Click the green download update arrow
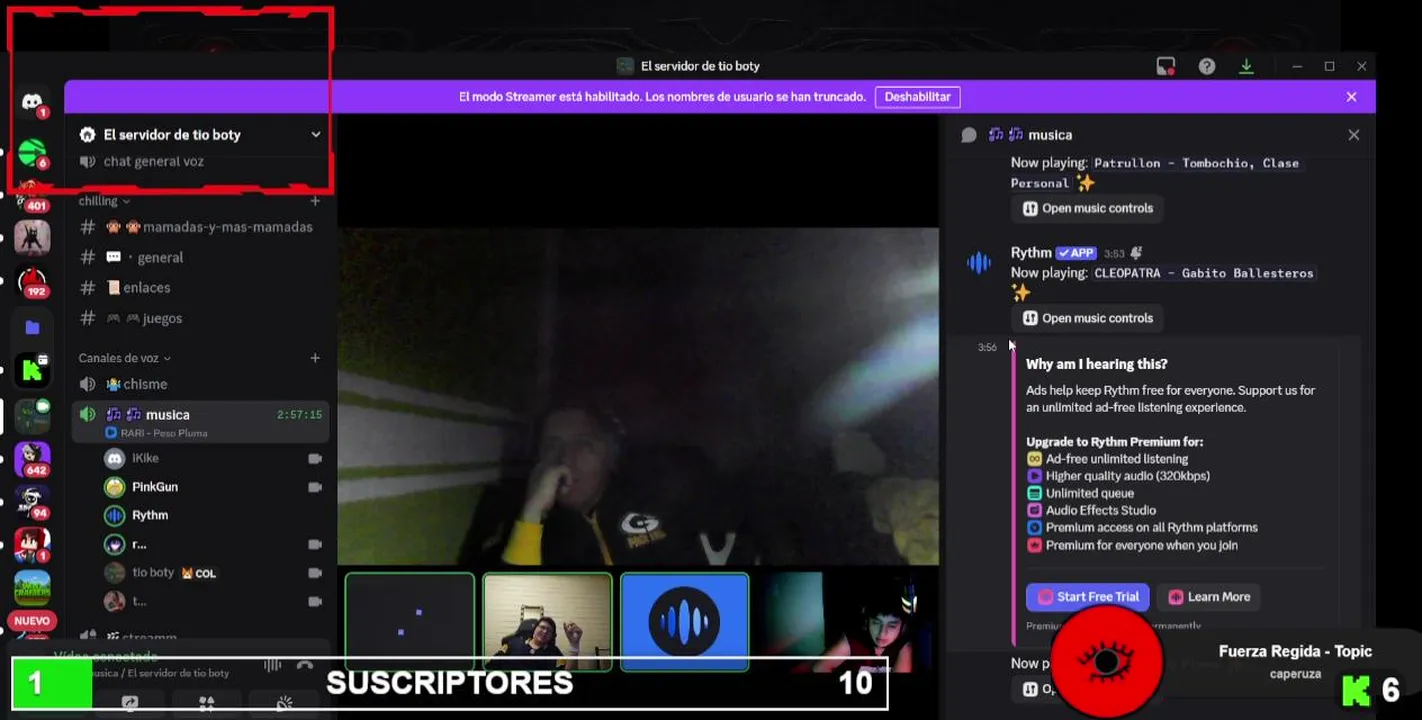The image size is (1422, 720). click(1246, 66)
